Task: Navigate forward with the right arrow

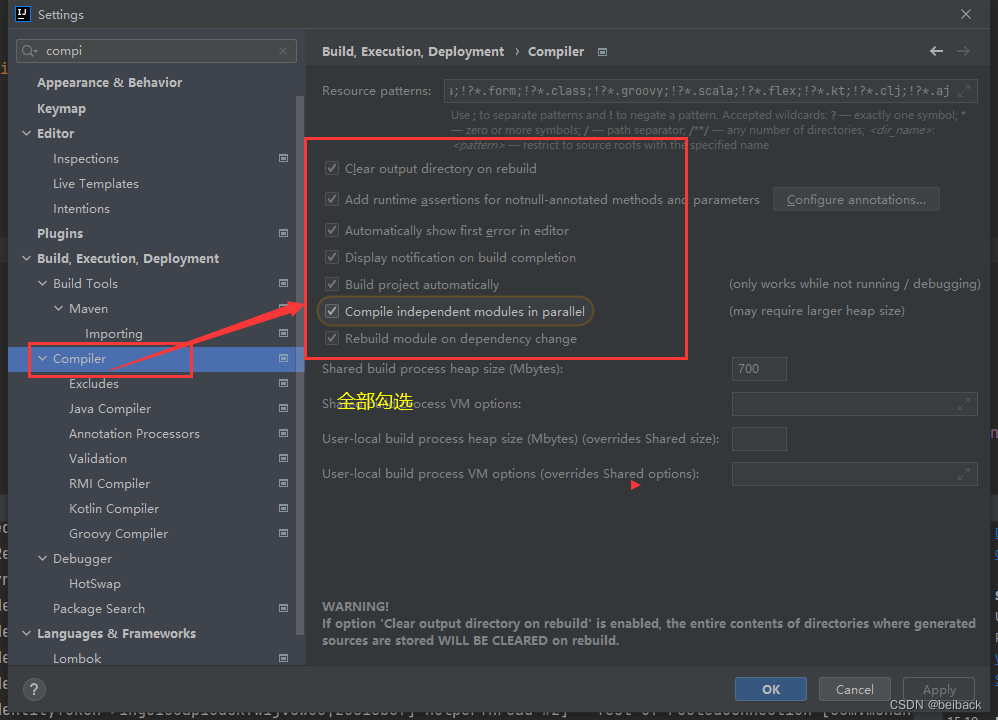Action: (x=964, y=51)
